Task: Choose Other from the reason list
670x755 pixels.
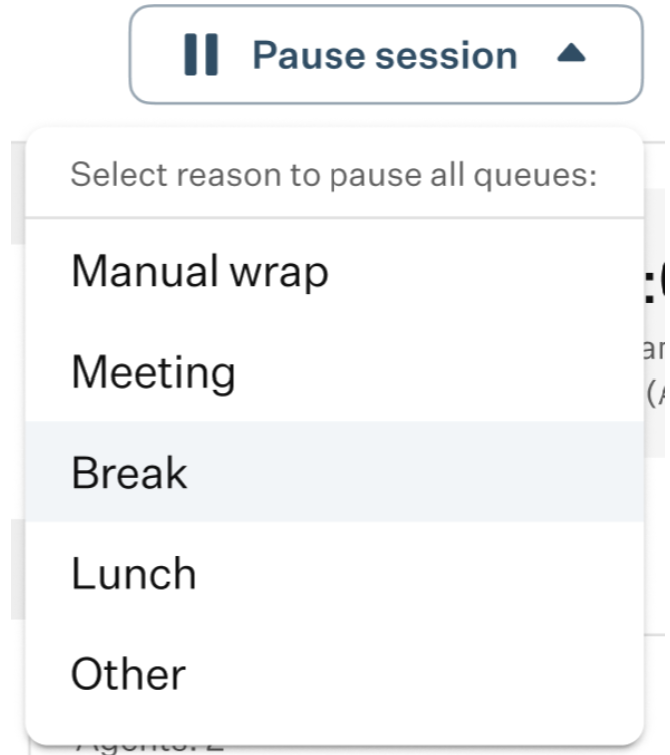Action: 335,673
